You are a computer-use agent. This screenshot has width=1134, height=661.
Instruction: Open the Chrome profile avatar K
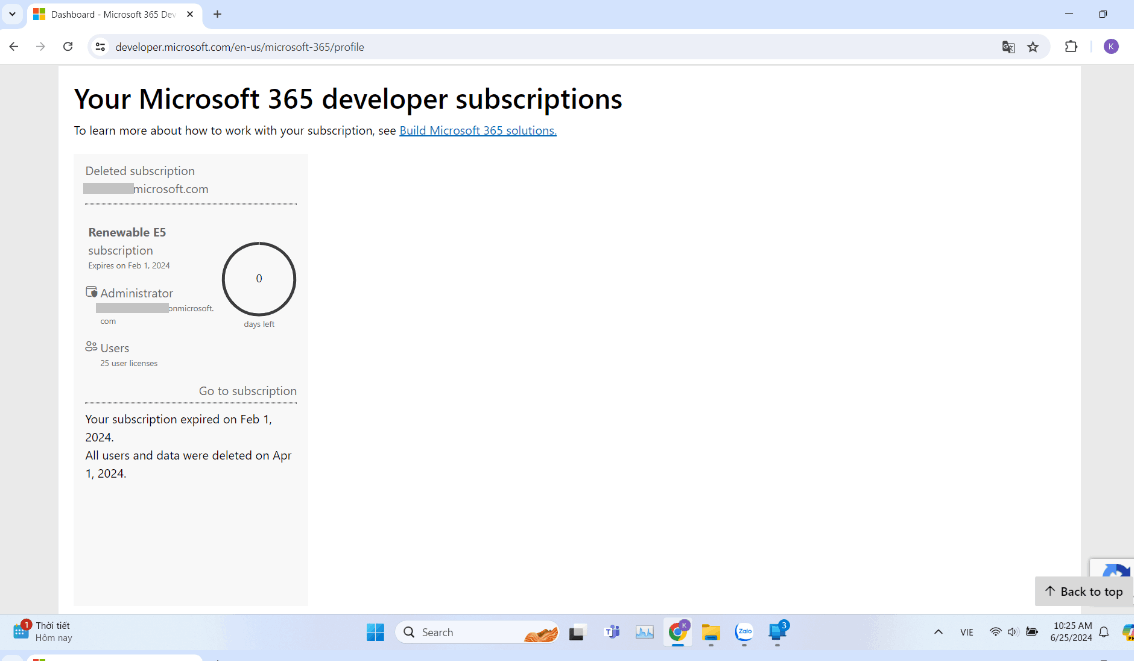(1112, 47)
